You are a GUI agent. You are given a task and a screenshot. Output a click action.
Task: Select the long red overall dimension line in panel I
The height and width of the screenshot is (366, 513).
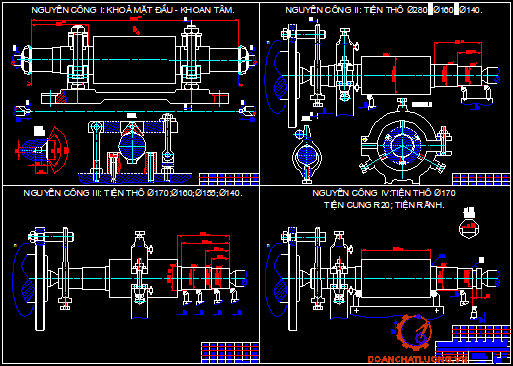135,20
